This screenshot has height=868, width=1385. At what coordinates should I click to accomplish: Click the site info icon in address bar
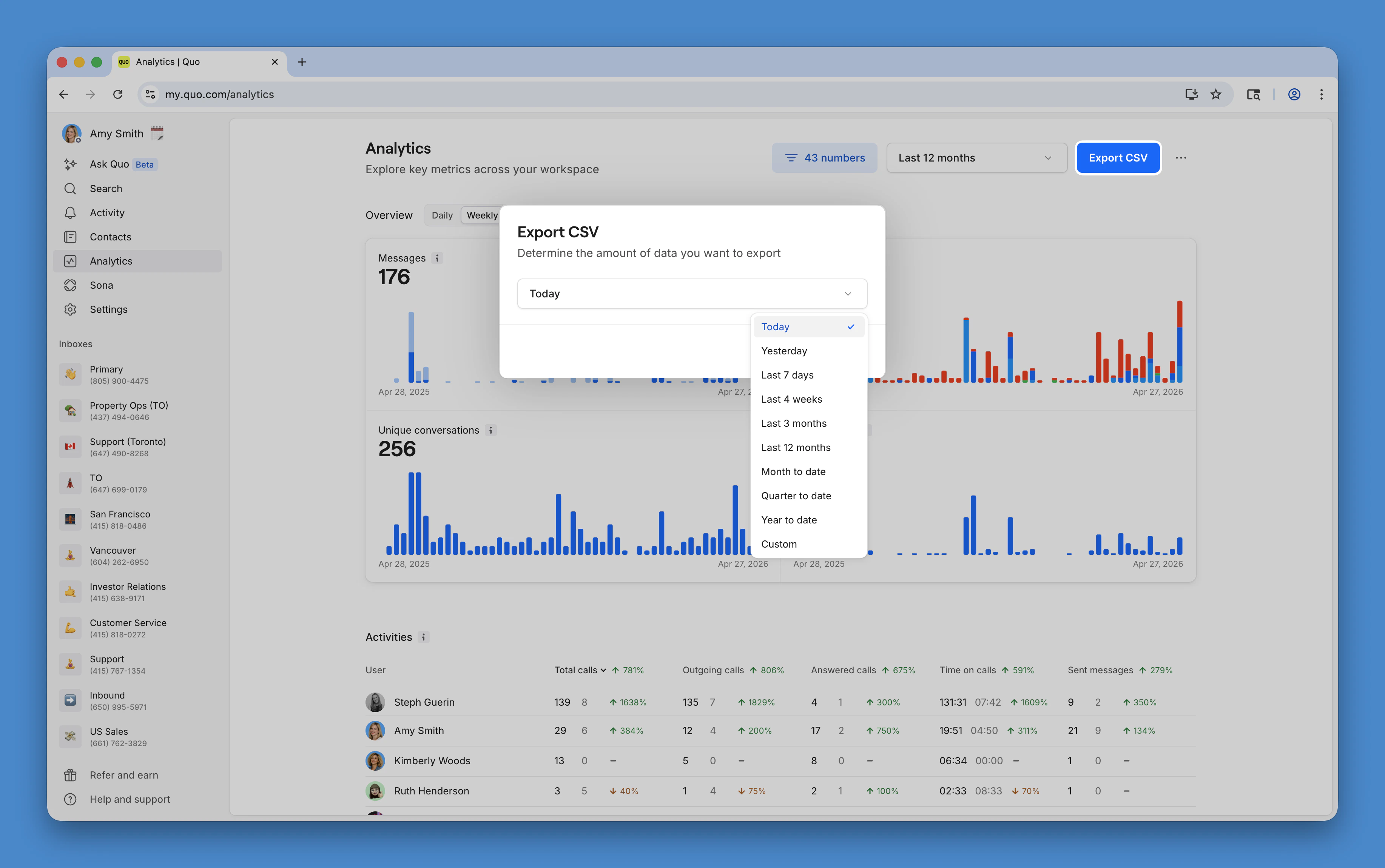point(150,94)
